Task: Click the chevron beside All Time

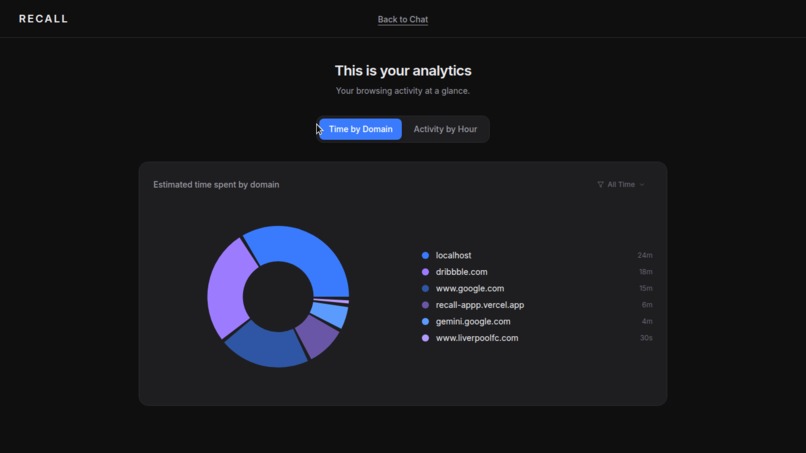Action: coord(642,185)
